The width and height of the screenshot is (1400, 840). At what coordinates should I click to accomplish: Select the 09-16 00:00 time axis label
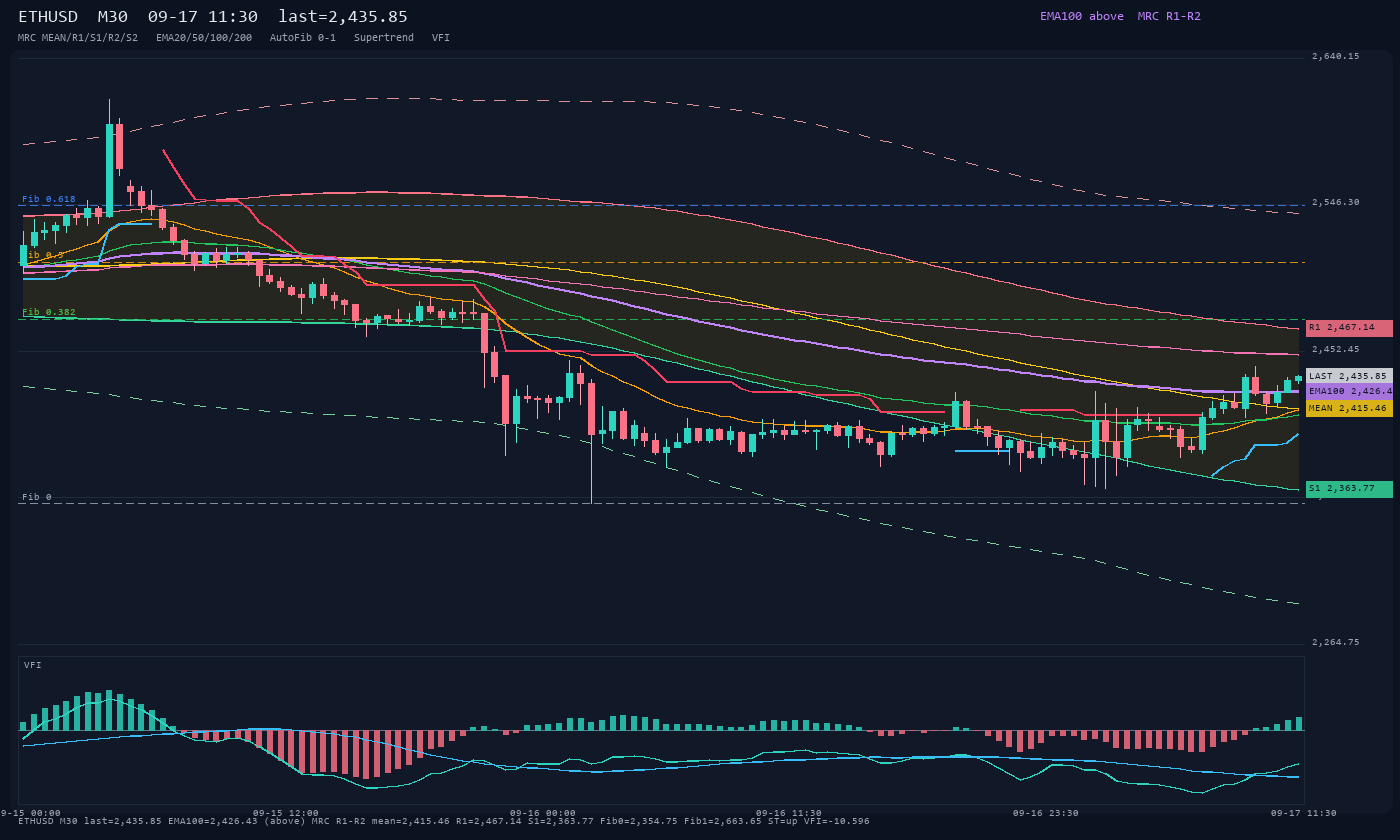click(x=543, y=813)
